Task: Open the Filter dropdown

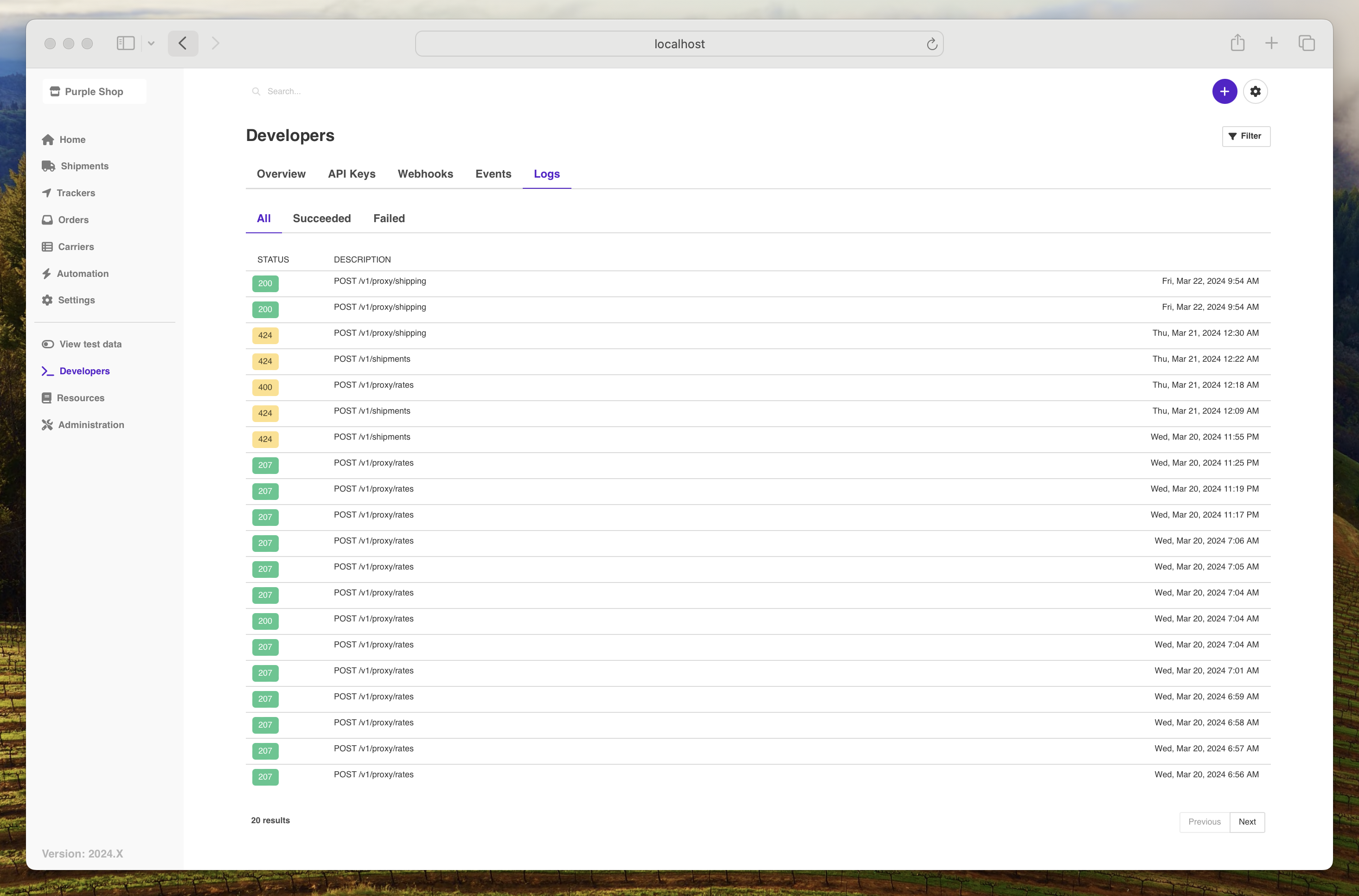Action: pyautogui.click(x=1245, y=136)
